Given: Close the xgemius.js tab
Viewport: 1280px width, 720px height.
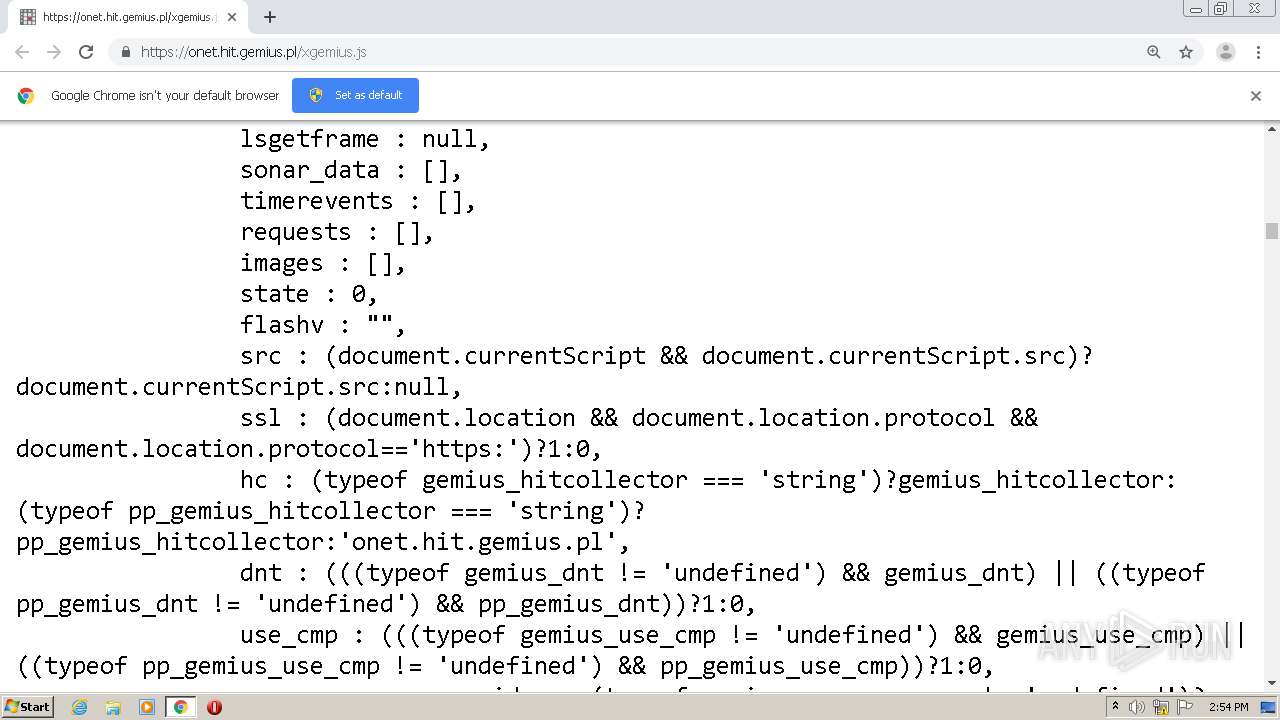Looking at the screenshot, I should [232, 17].
